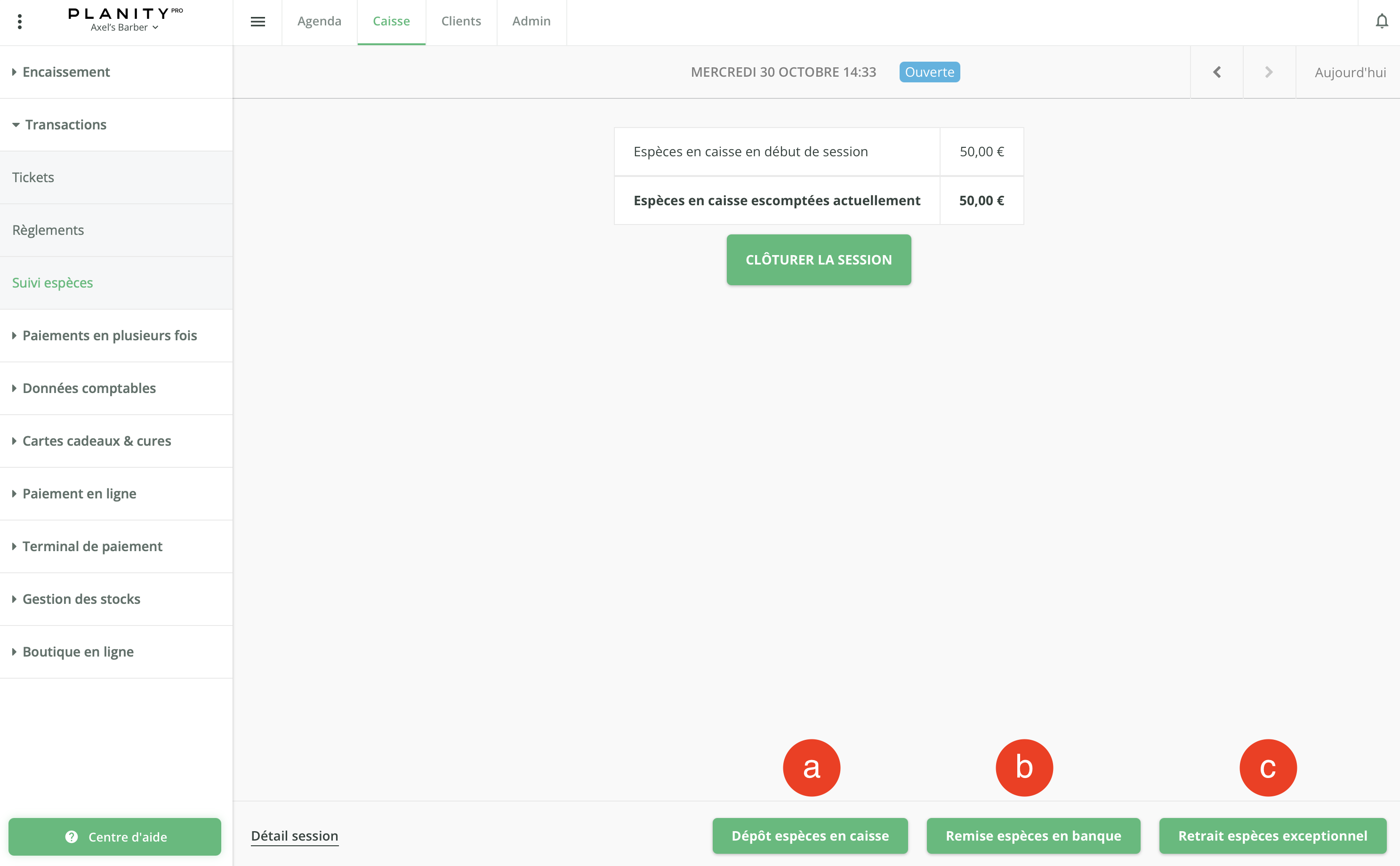Expand the Données comptables section

[89, 388]
